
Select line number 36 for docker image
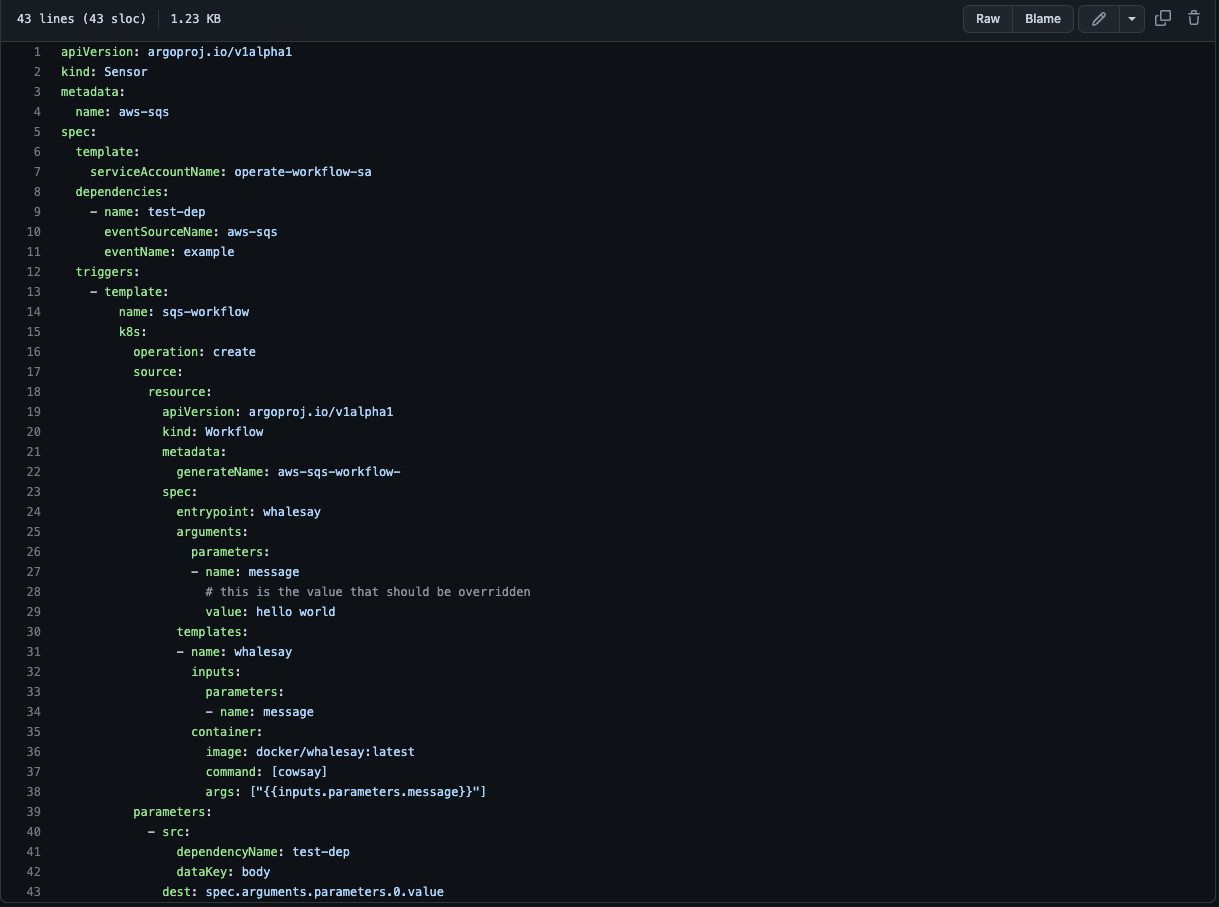(34, 752)
